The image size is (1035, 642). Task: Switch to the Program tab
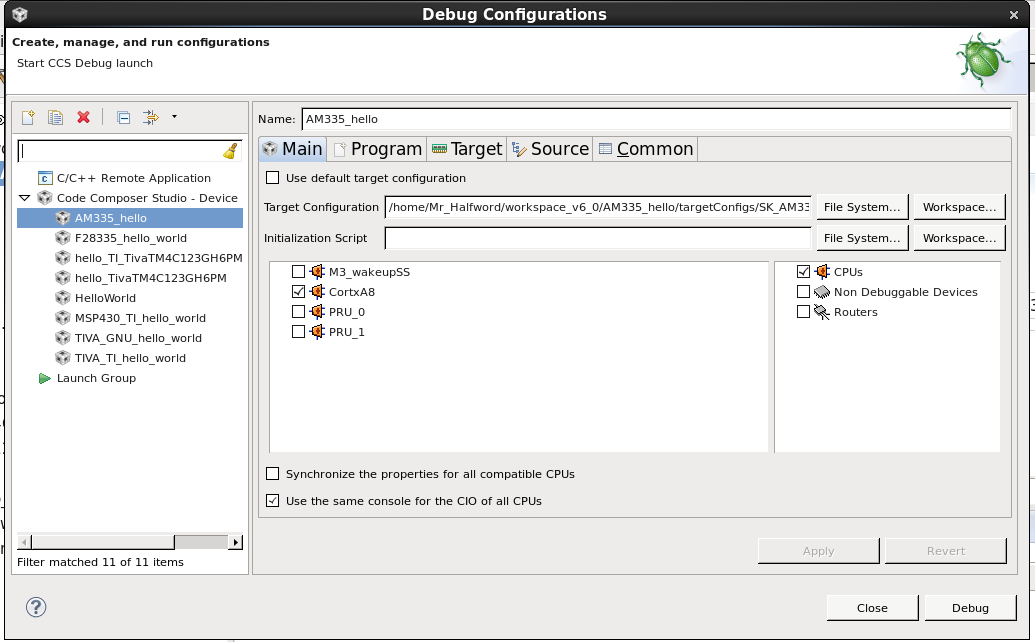click(x=377, y=149)
